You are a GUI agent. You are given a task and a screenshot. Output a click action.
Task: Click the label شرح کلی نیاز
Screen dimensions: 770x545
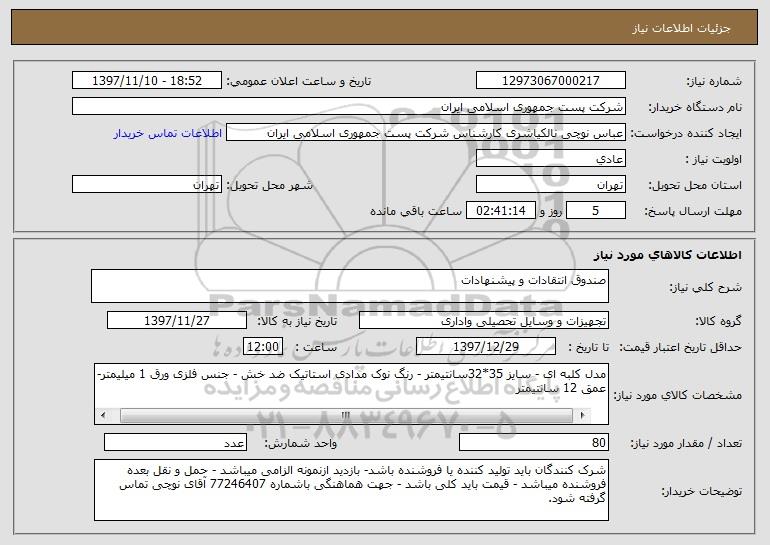(x=706, y=287)
